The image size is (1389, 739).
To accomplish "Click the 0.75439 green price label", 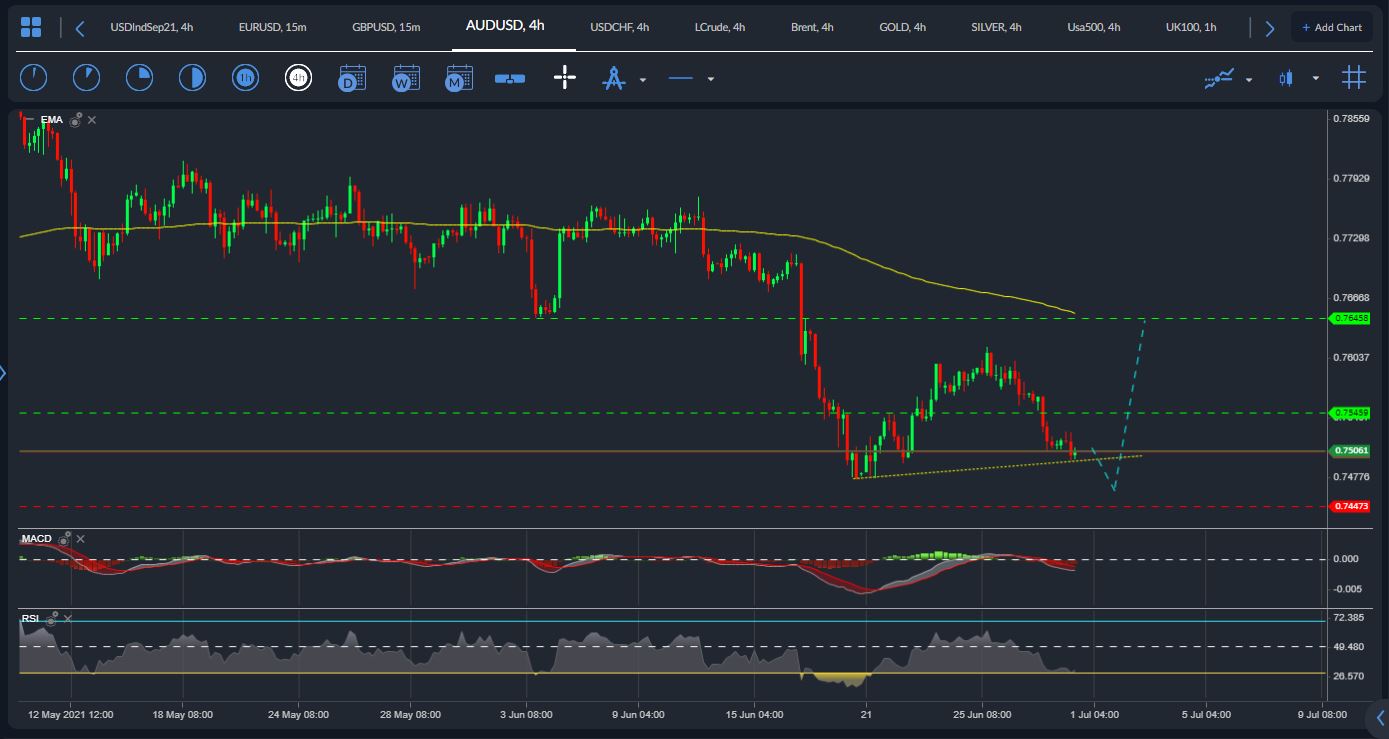I will coord(1348,412).
